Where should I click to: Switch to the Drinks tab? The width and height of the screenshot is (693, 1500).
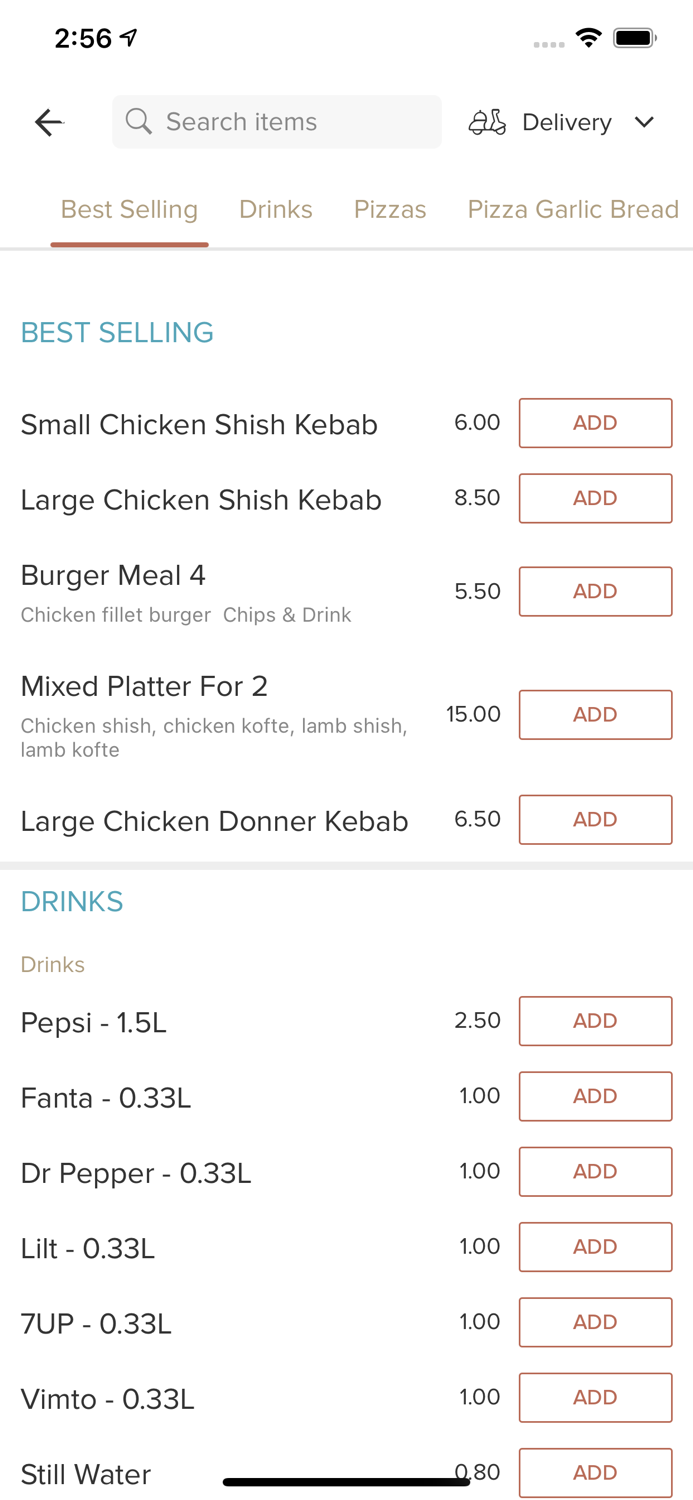pos(276,209)
